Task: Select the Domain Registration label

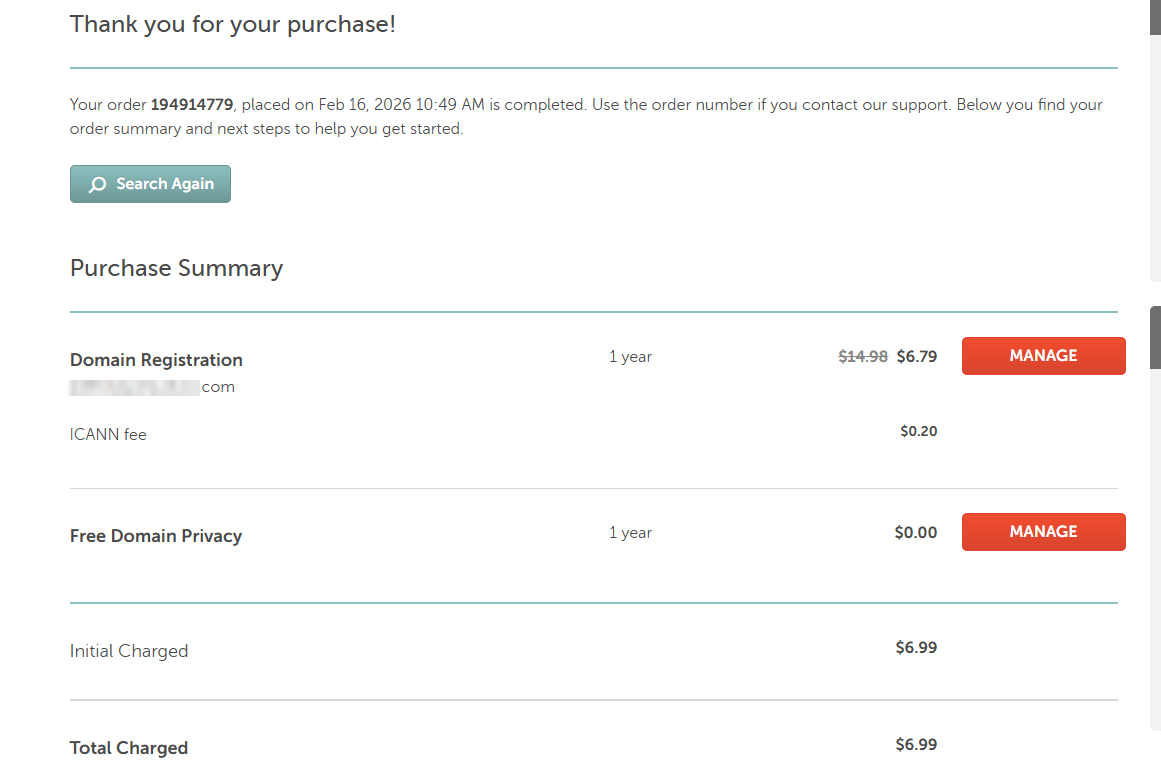Action: [156, 359]
